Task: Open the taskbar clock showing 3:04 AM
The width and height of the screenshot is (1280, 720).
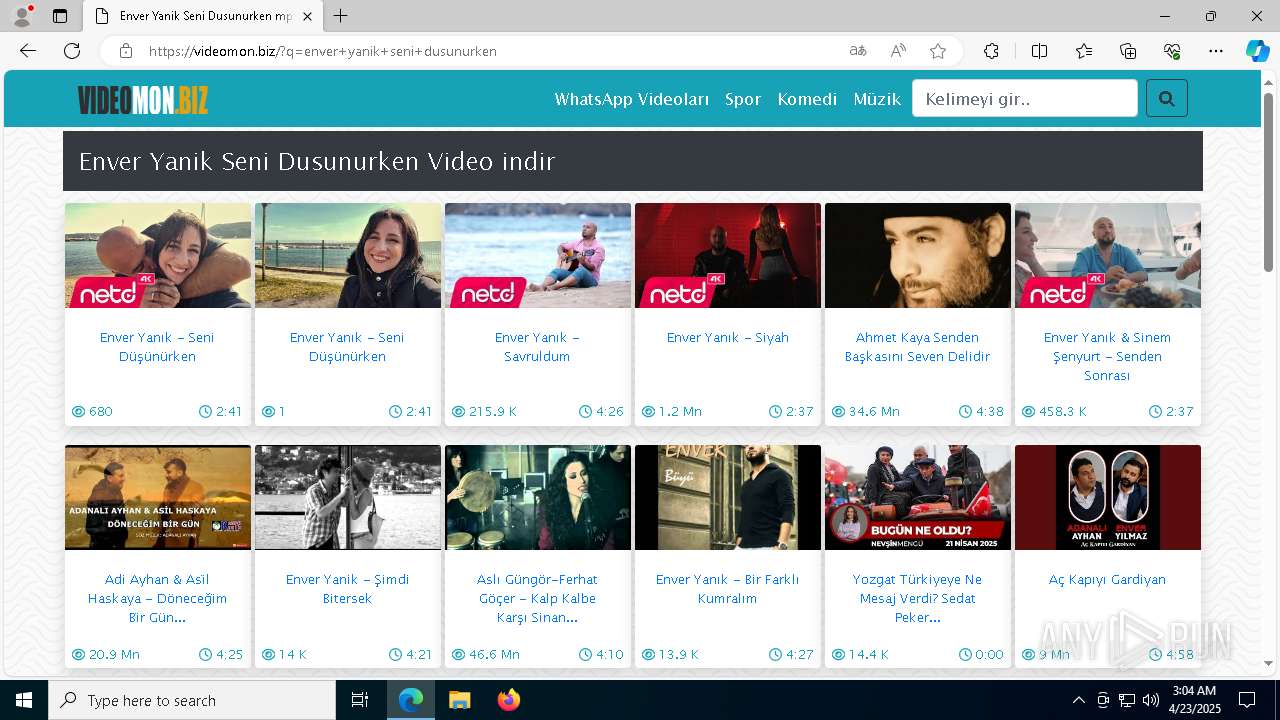Action: tap(1193, 700)
